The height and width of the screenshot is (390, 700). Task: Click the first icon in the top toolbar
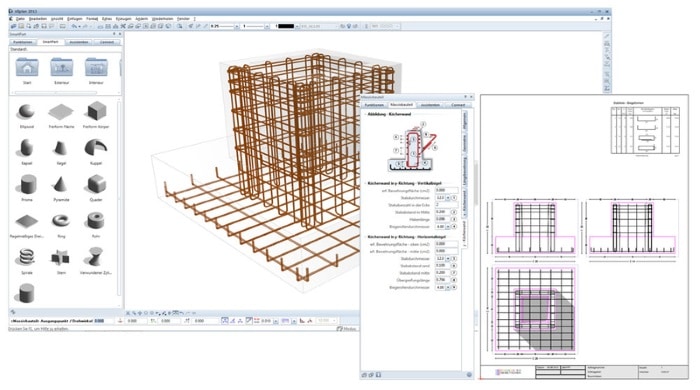tap(13, 26)
